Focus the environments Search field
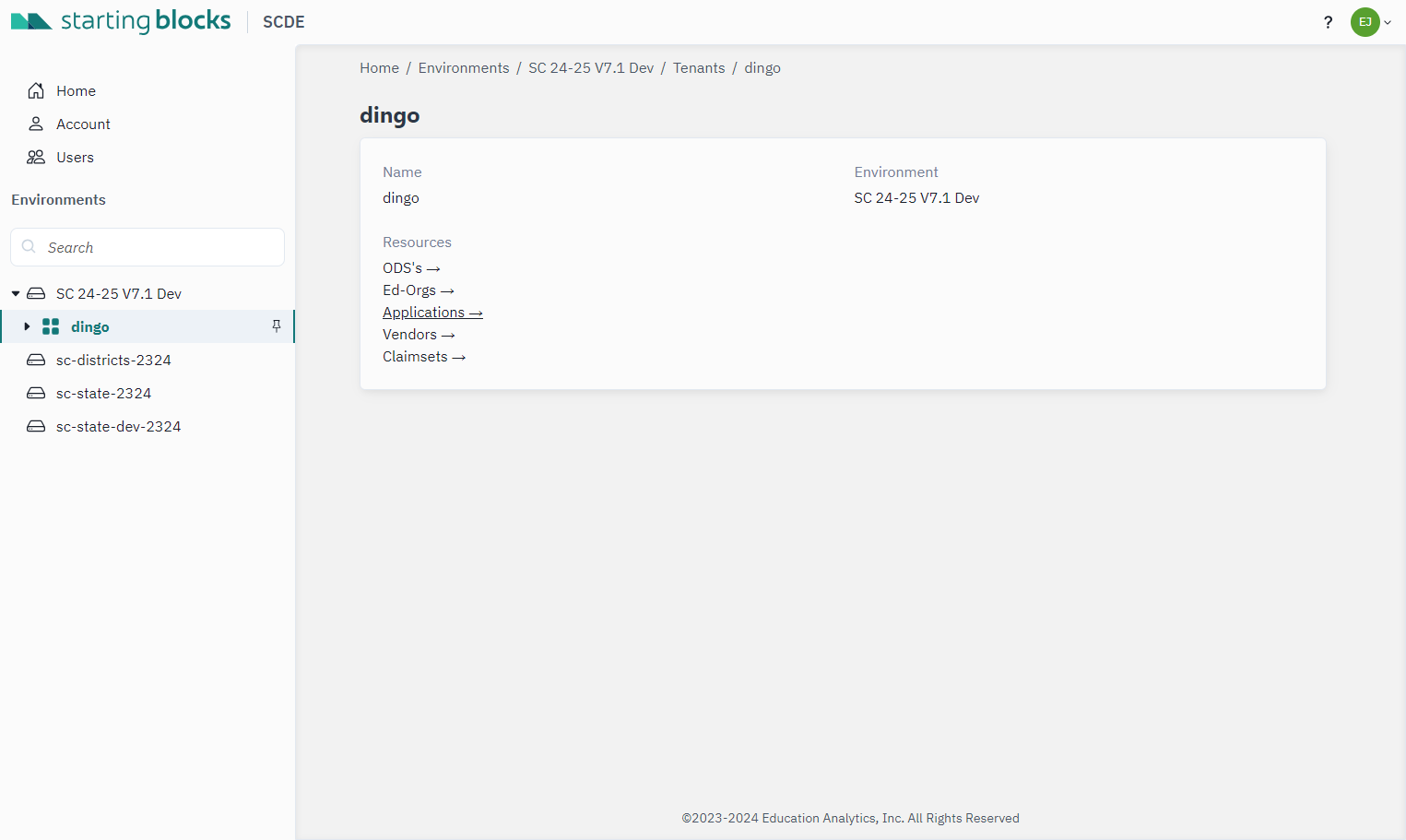 click(x=148, y=247)
